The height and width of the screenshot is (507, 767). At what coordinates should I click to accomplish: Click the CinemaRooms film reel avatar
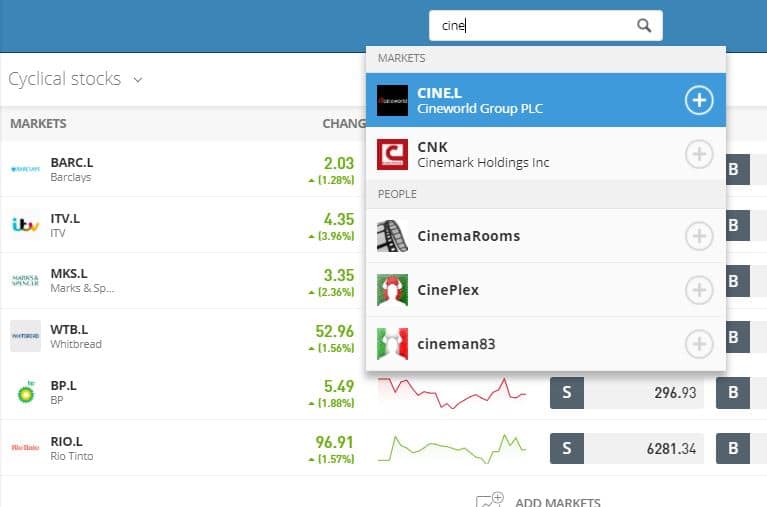click(x=392, y=236)
